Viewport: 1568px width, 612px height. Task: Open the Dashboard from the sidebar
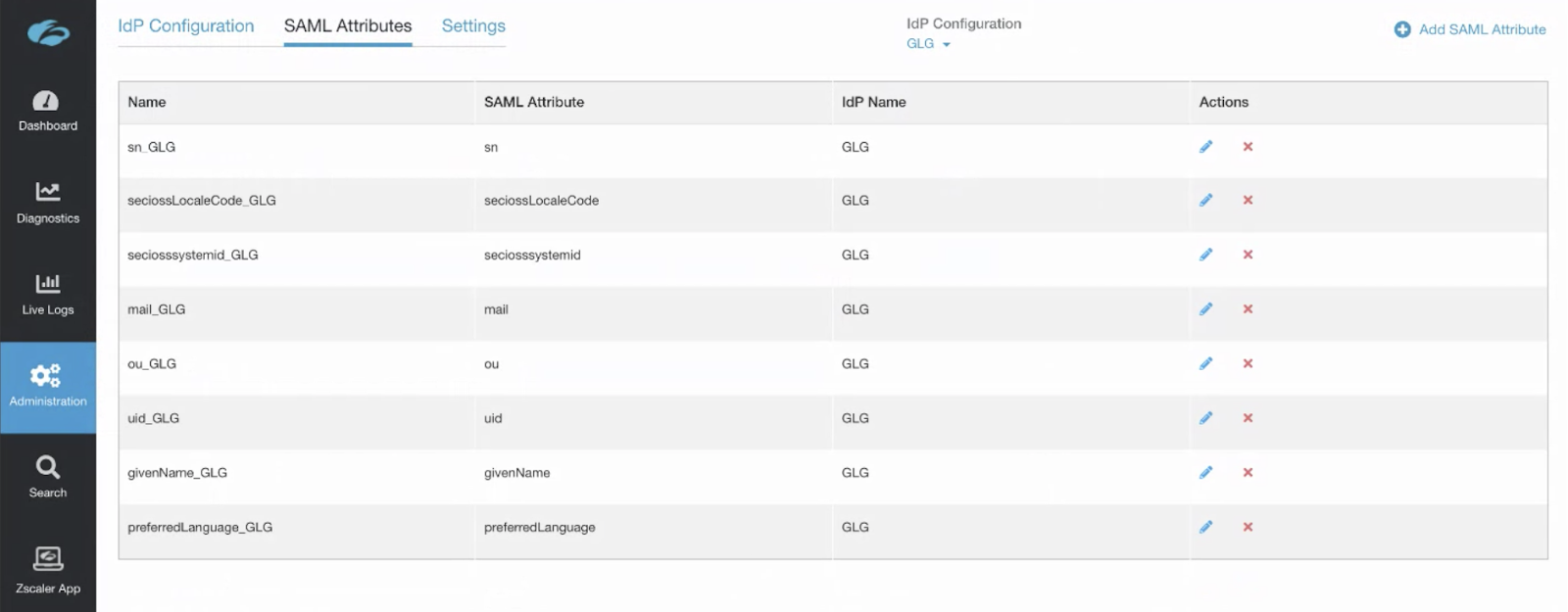47,111
